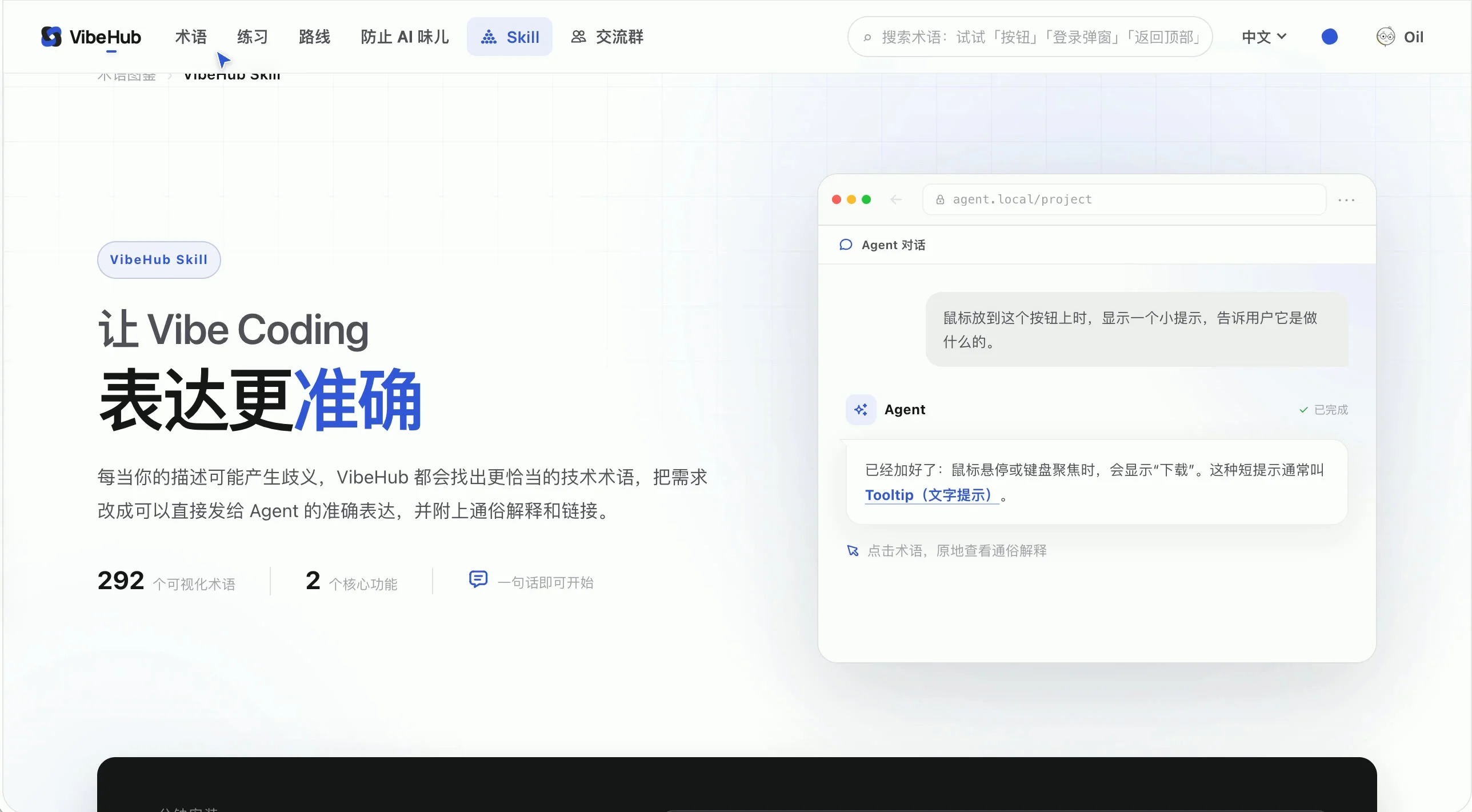Click the red window dot in mockup

click(837, 199)
